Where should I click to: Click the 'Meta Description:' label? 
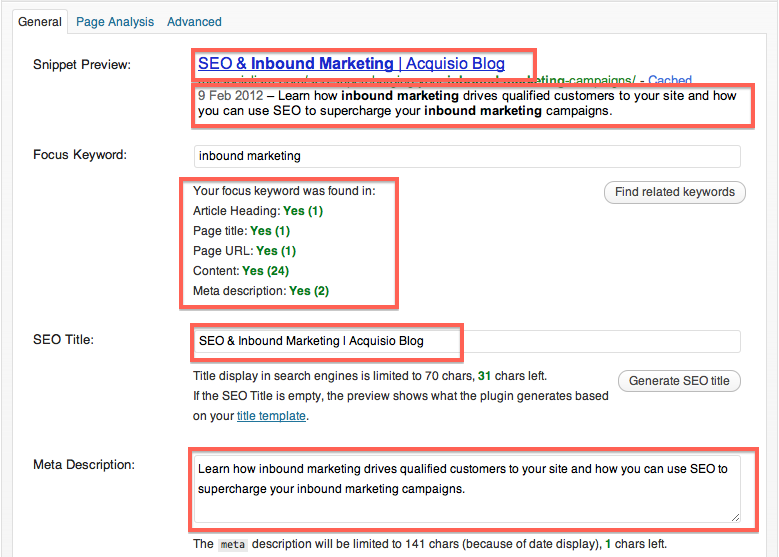pos(84,465)
